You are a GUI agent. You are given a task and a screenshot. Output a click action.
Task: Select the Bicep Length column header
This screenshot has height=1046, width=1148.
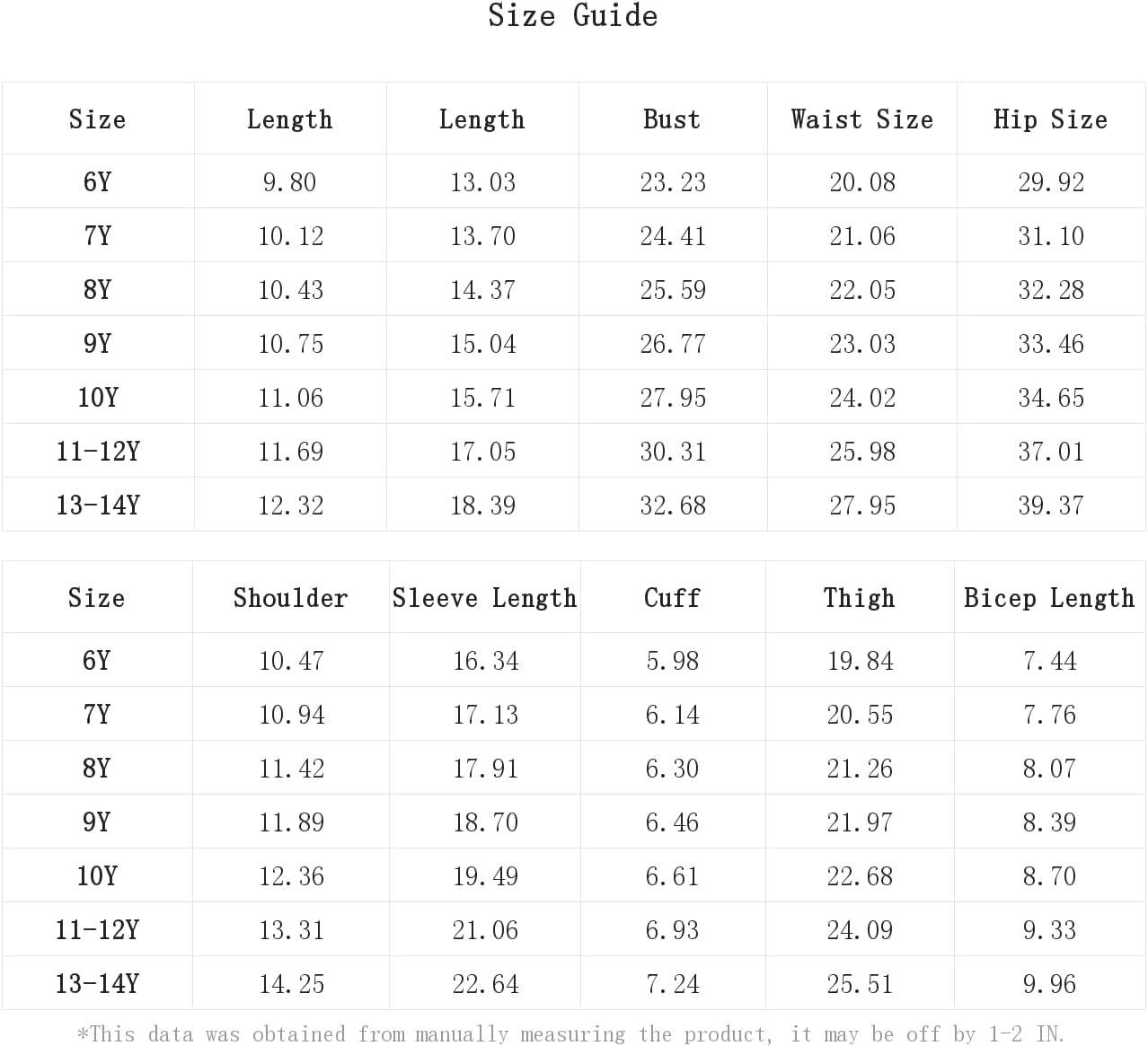pos(1049,598)
